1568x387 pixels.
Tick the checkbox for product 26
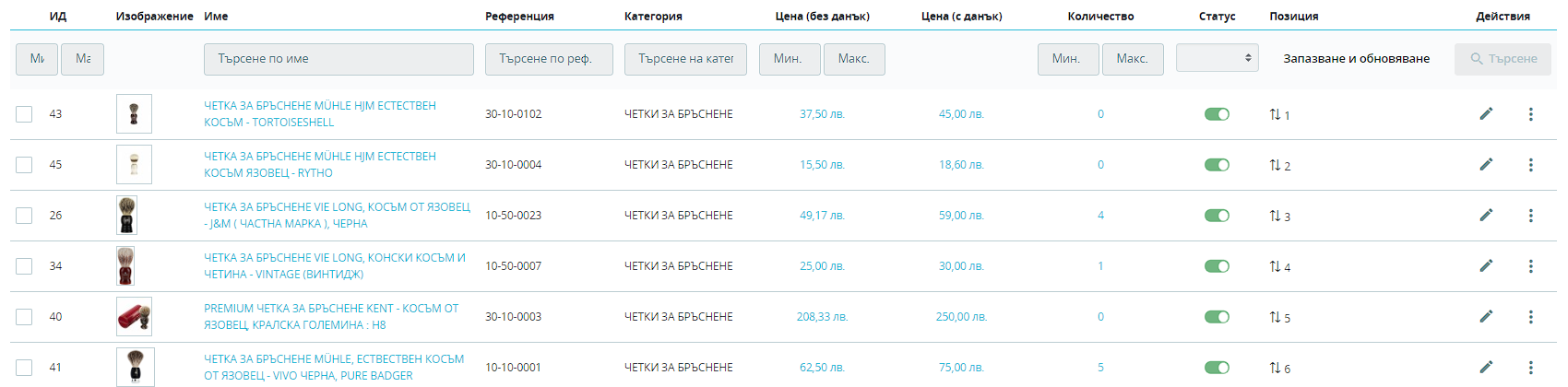[x=24, y=216]
